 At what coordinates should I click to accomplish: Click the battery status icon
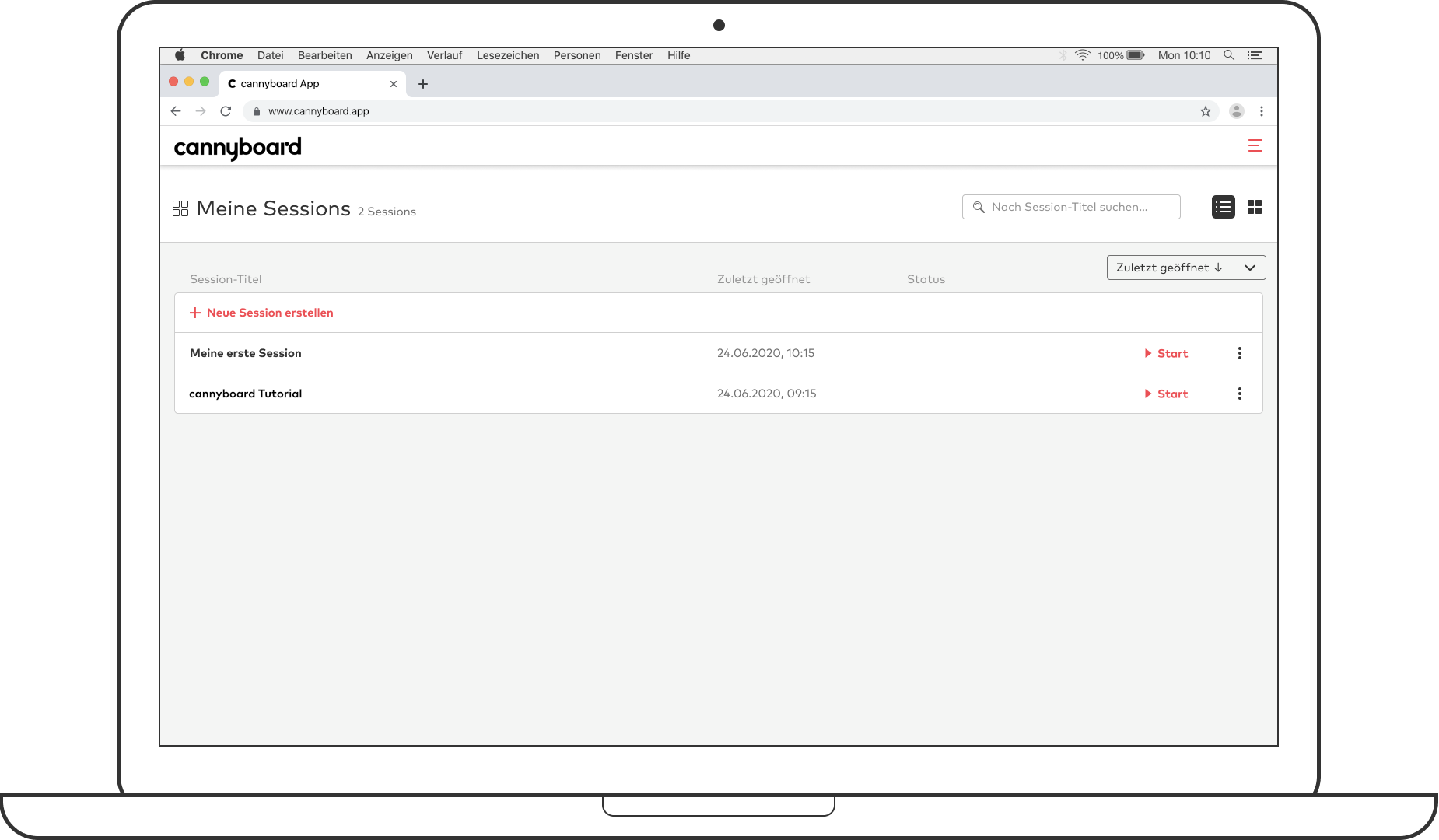(1136, 55)
